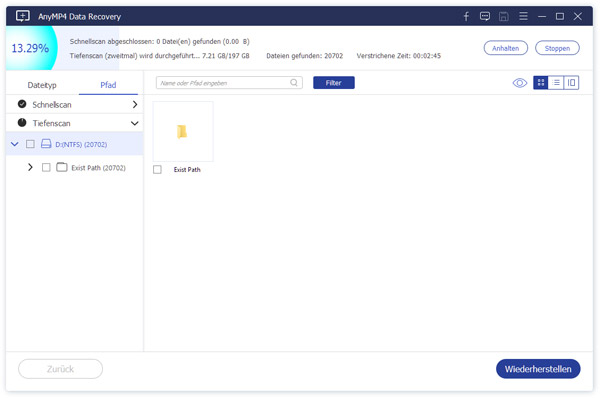Check the Exist Path thumbnail checkbox
600x398 pixels.
click(x=157, y=170)
